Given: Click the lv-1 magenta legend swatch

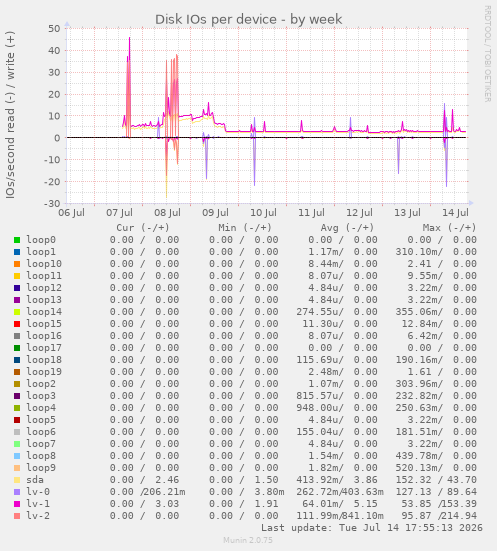Looking at the screenshot, I should [x=17, y=504].
